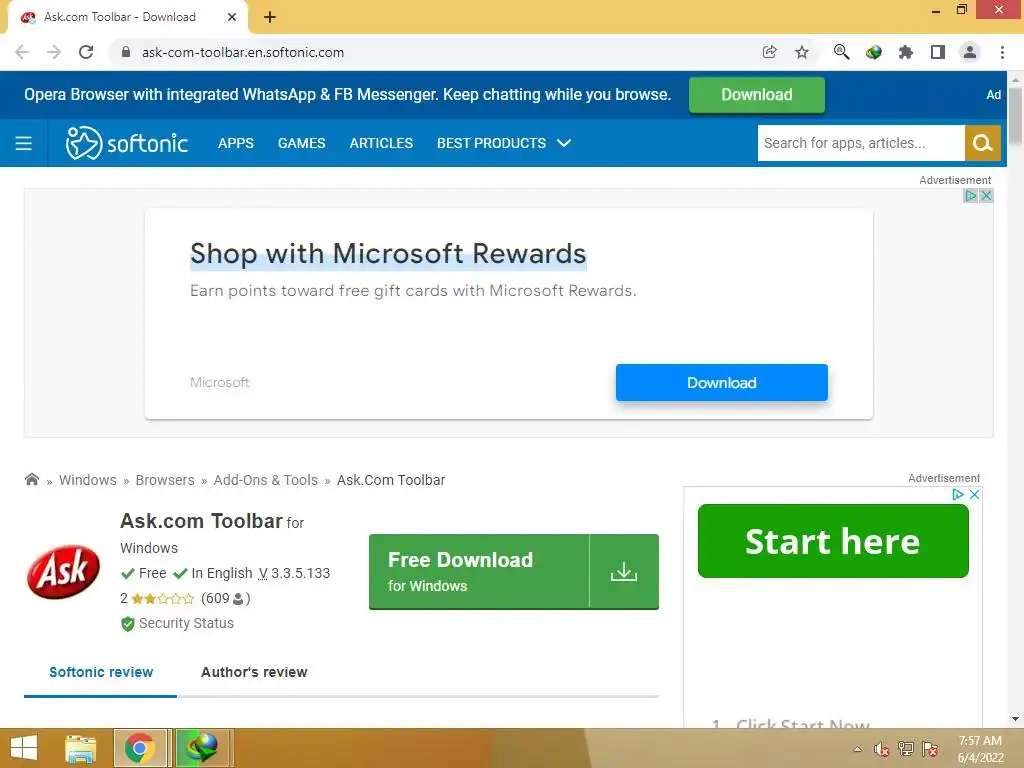Click Ask.Com Toolbar breadcrumb text
This screenshot has height=768, width=1024.
pos(391,480)
